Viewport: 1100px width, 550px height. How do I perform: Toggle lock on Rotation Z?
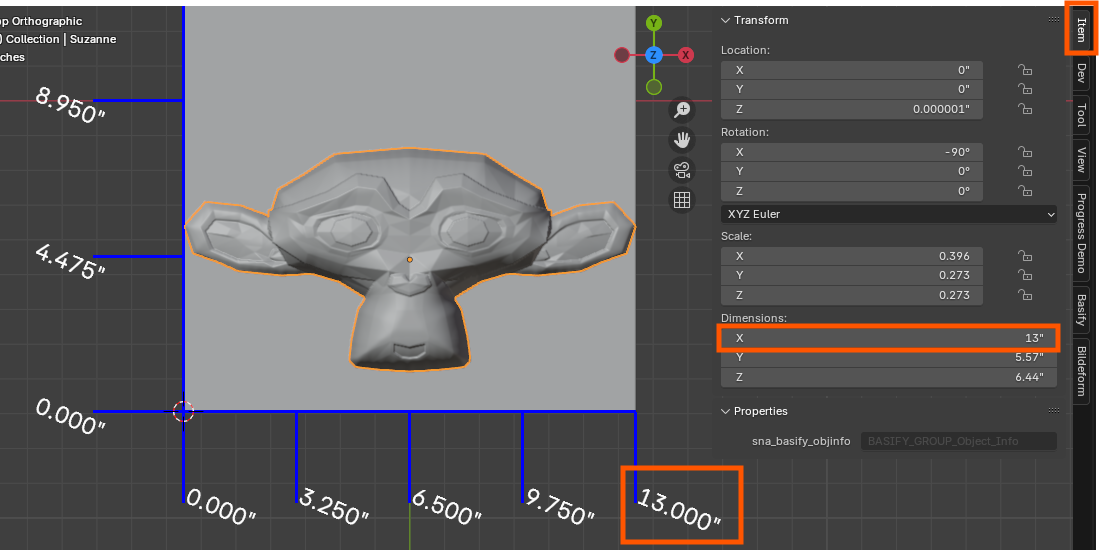(1025, 191)
